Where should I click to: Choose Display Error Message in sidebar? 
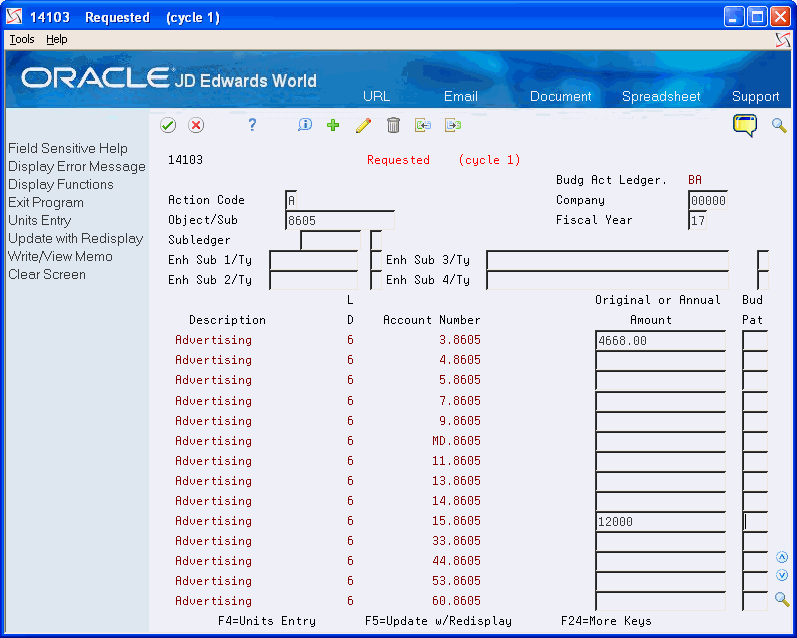tap(77, 167)
